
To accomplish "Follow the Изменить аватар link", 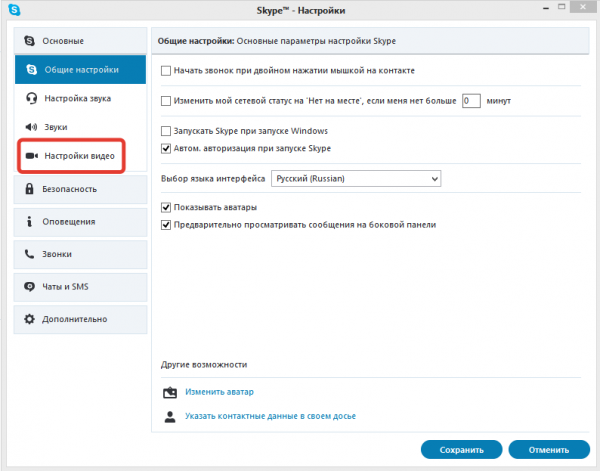I will tap(219, 392).
